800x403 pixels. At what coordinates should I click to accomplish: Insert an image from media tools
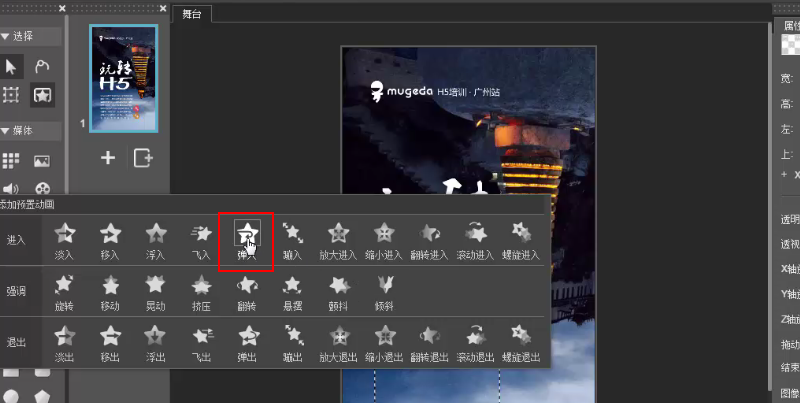(42, 161)
